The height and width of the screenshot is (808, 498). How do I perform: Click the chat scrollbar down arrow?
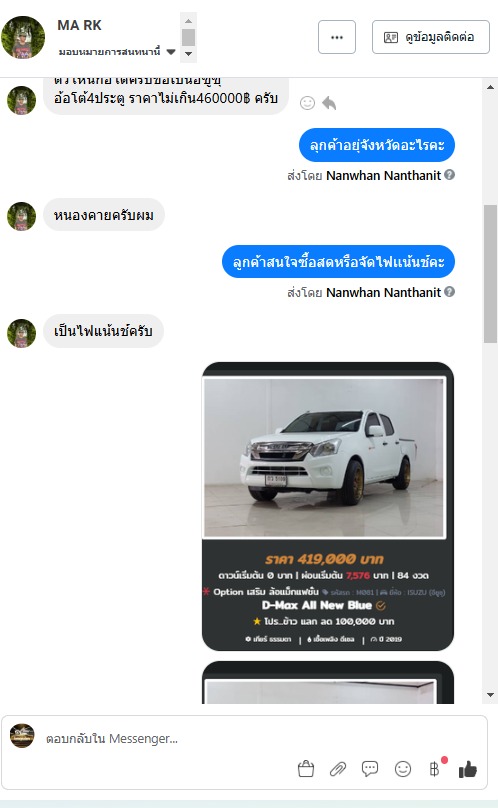490,695
